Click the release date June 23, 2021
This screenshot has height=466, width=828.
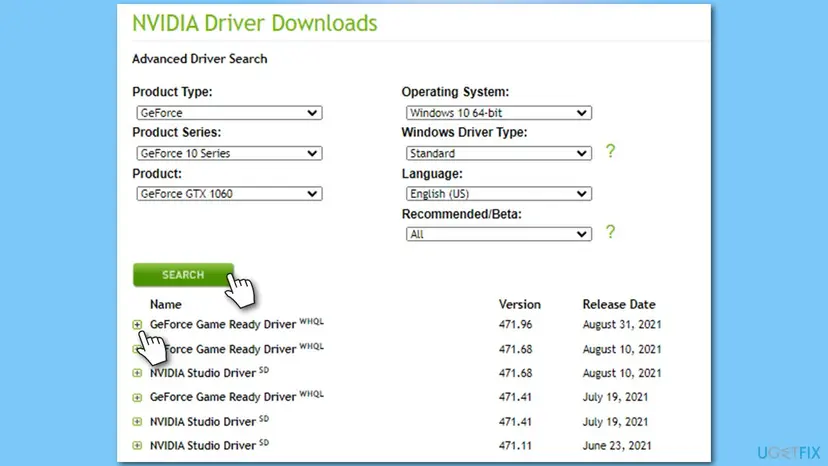click(617, 445)
